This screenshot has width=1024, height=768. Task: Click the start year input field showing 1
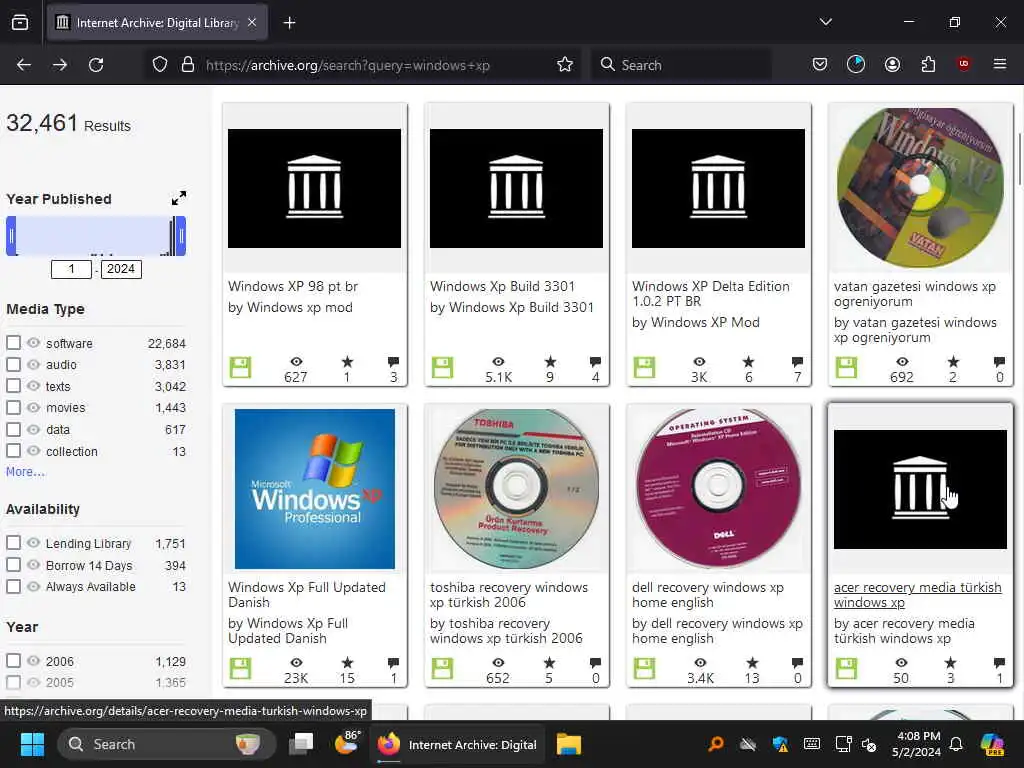tap(71, 269)
